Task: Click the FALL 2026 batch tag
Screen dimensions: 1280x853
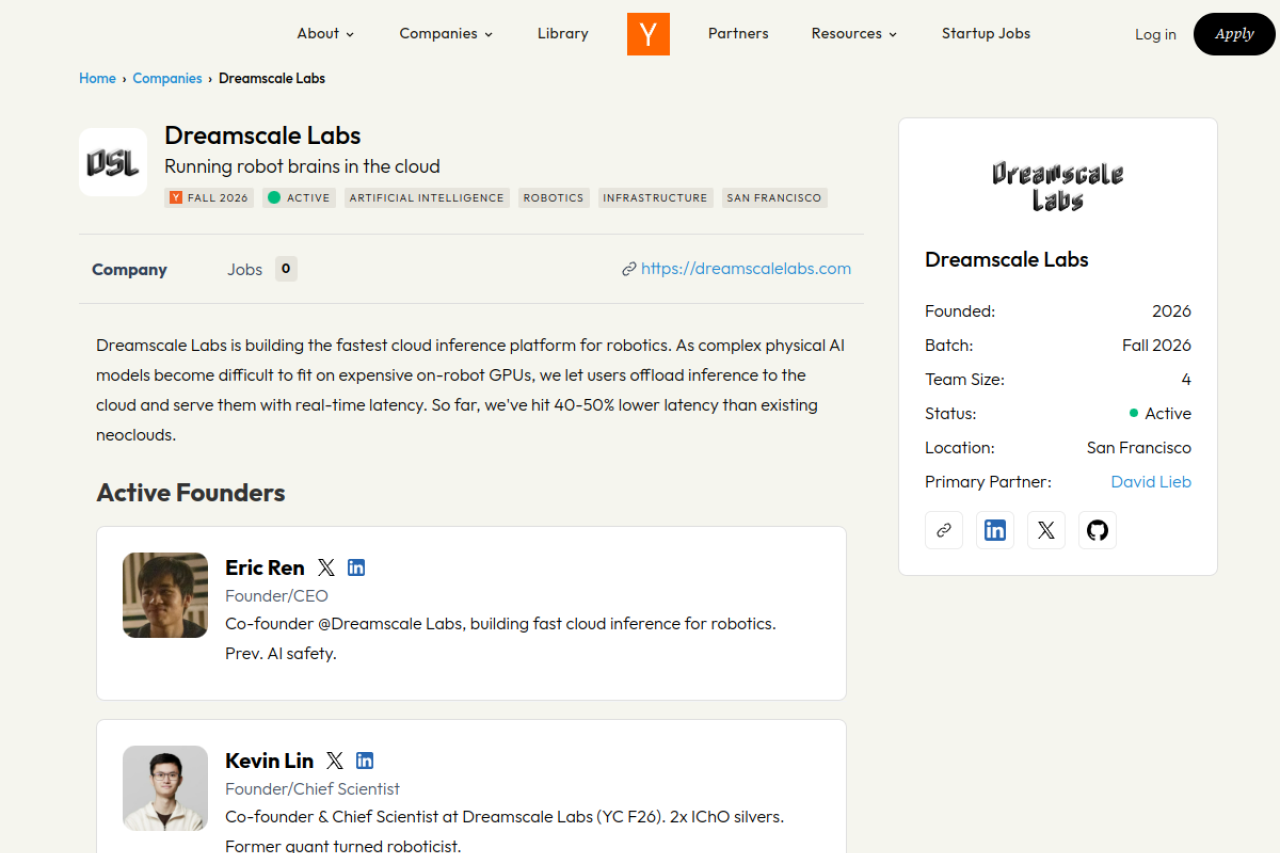Action: coord(209,198)
